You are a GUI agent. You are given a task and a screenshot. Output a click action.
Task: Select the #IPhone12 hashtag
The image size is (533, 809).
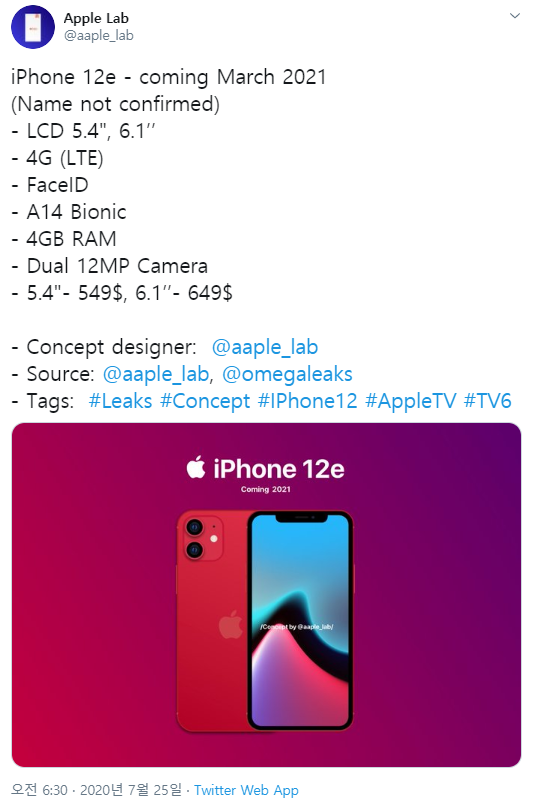coord(308,401)
